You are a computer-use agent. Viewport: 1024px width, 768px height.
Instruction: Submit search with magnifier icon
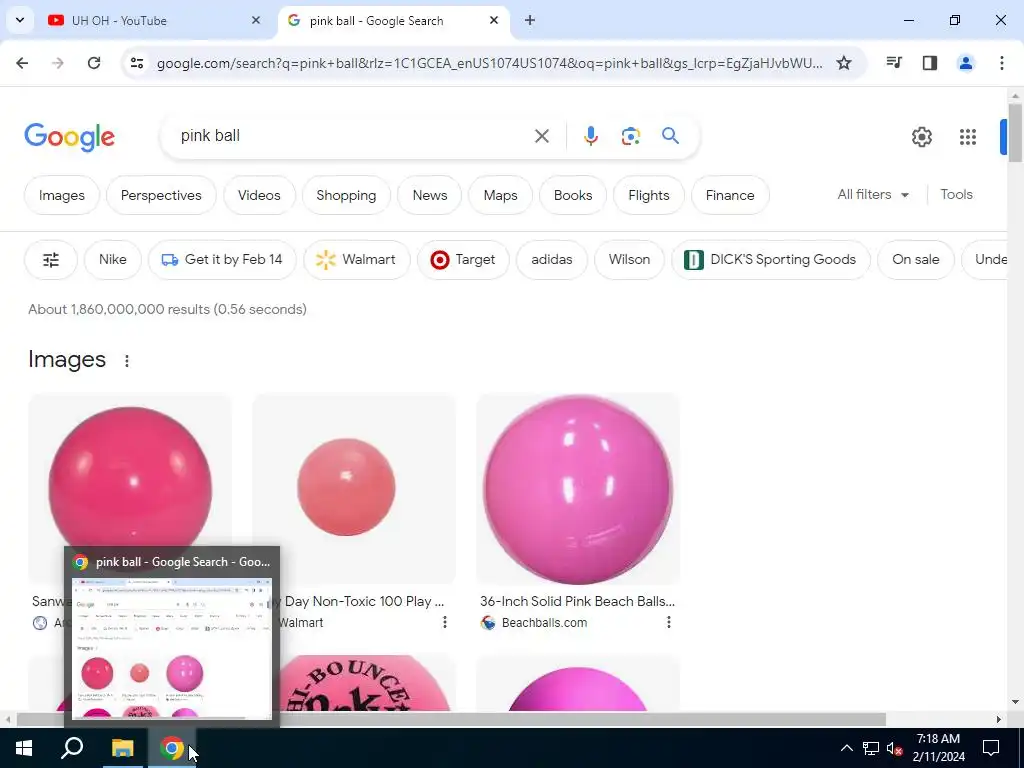pyautogui.click(x=671, y=136)
